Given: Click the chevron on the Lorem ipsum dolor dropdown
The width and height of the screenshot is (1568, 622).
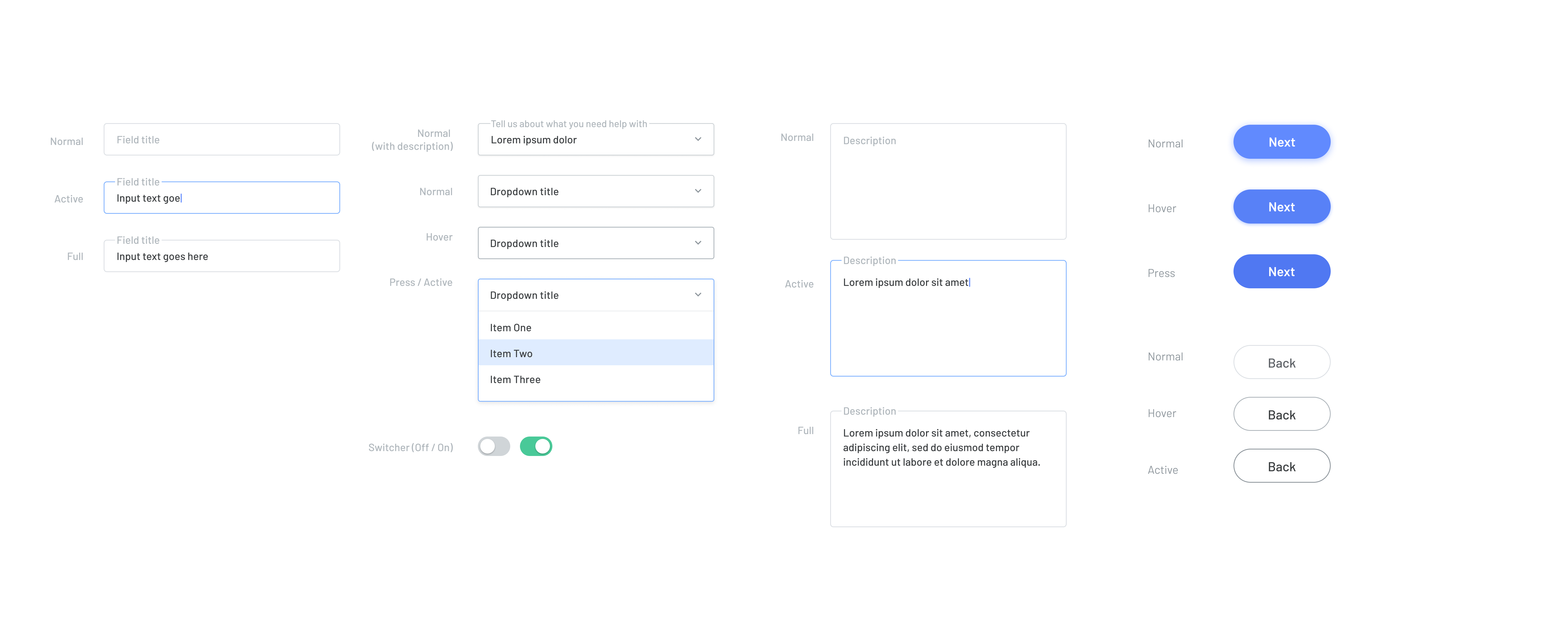Looking at the screenshot, I should tap(698, 139).
